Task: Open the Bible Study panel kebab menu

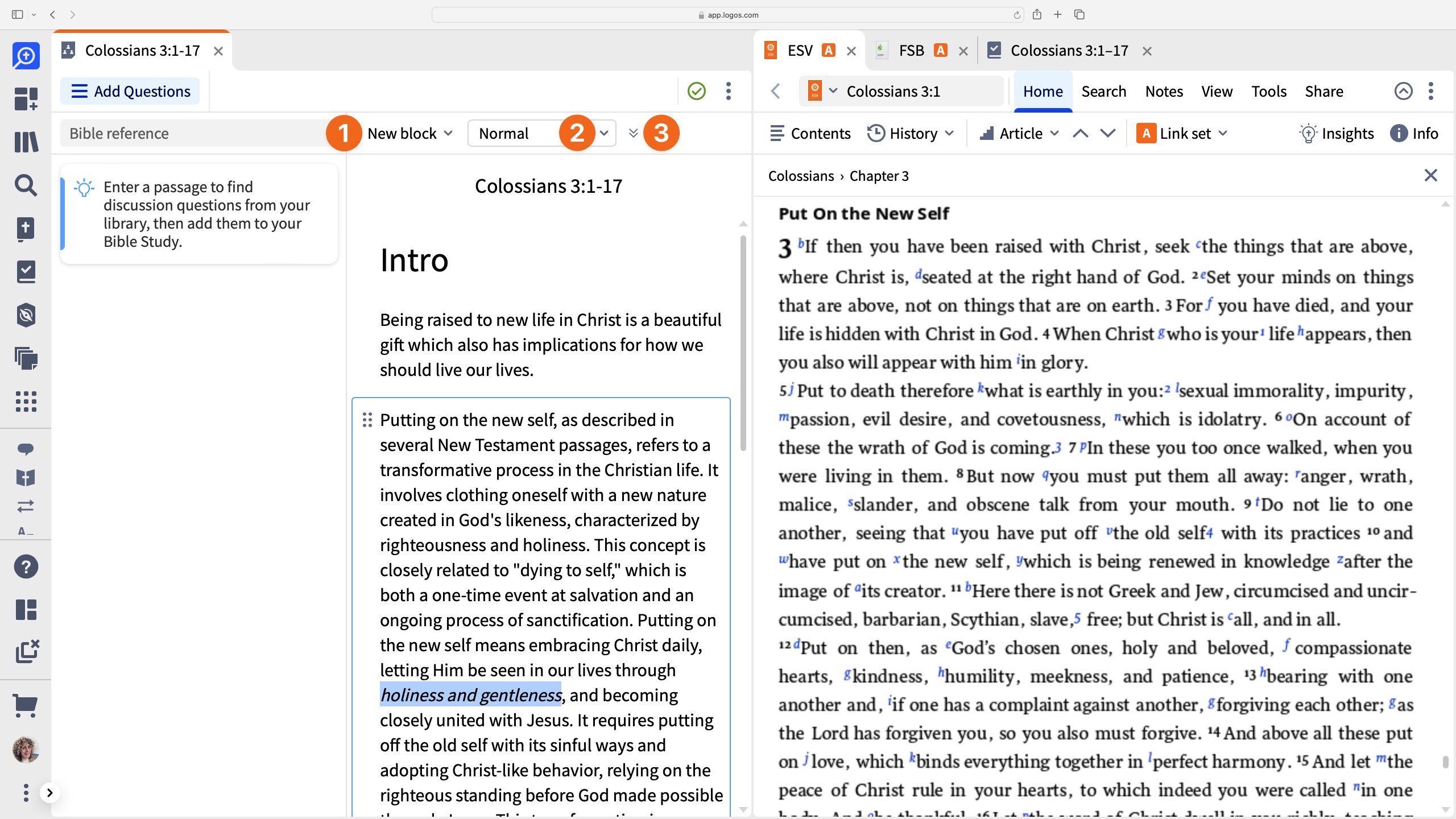Action: tap(729, 91)
